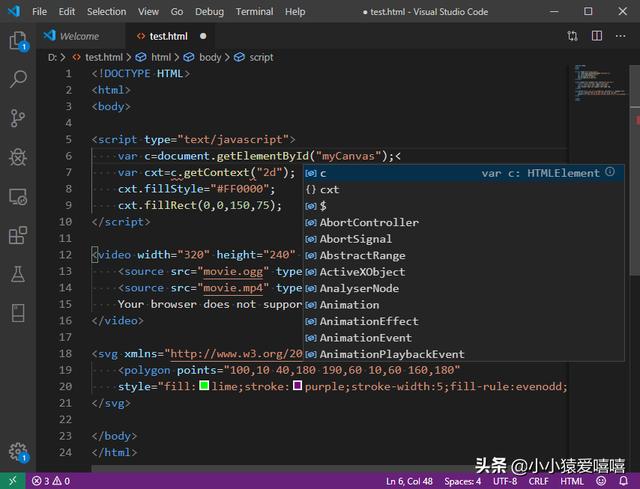Select AnimationEffect suggestion
640x489 pixels.
(x=464, y=321)
